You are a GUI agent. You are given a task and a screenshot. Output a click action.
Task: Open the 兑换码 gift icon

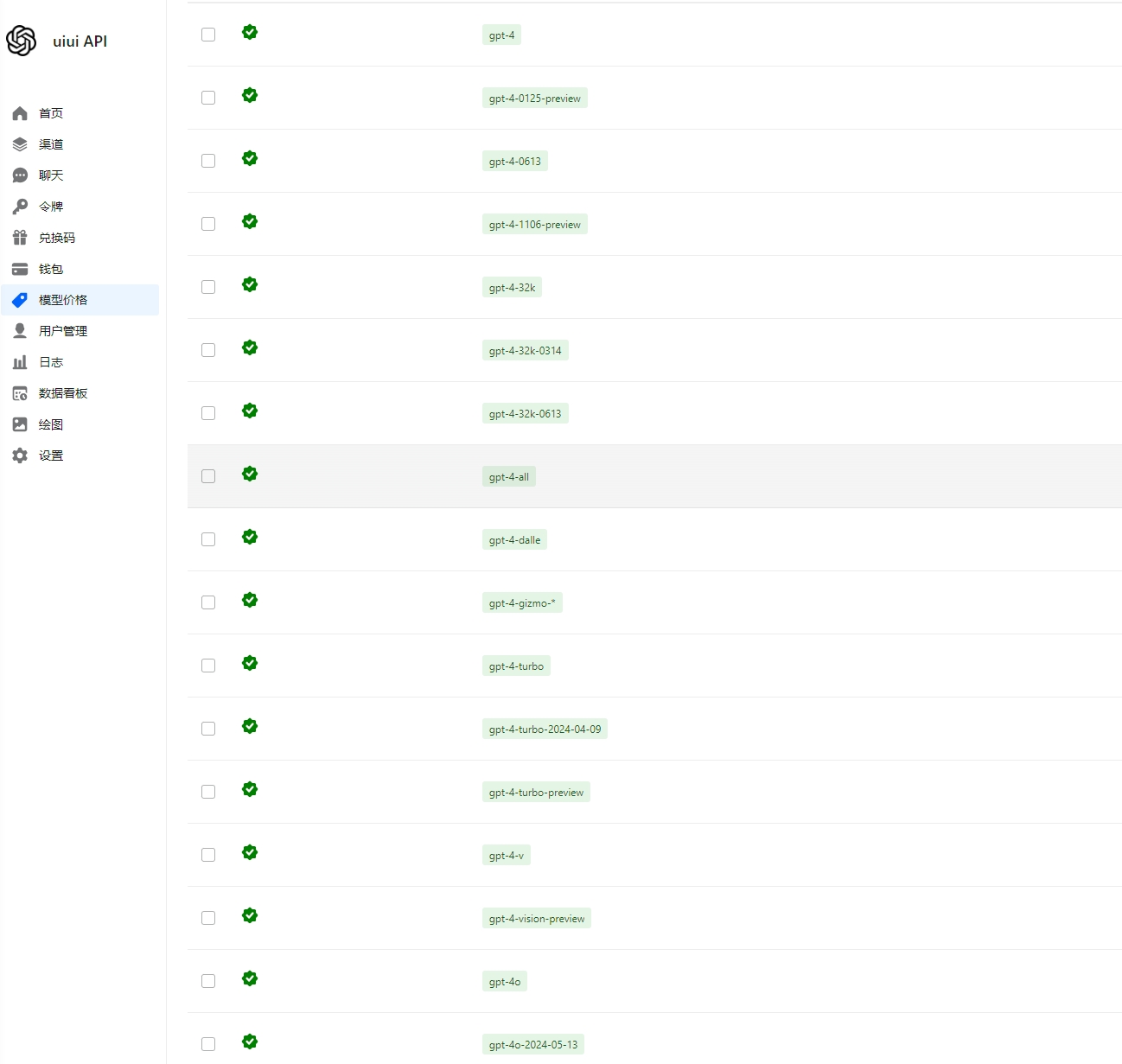pyautogui.click(x=20, y=238)
